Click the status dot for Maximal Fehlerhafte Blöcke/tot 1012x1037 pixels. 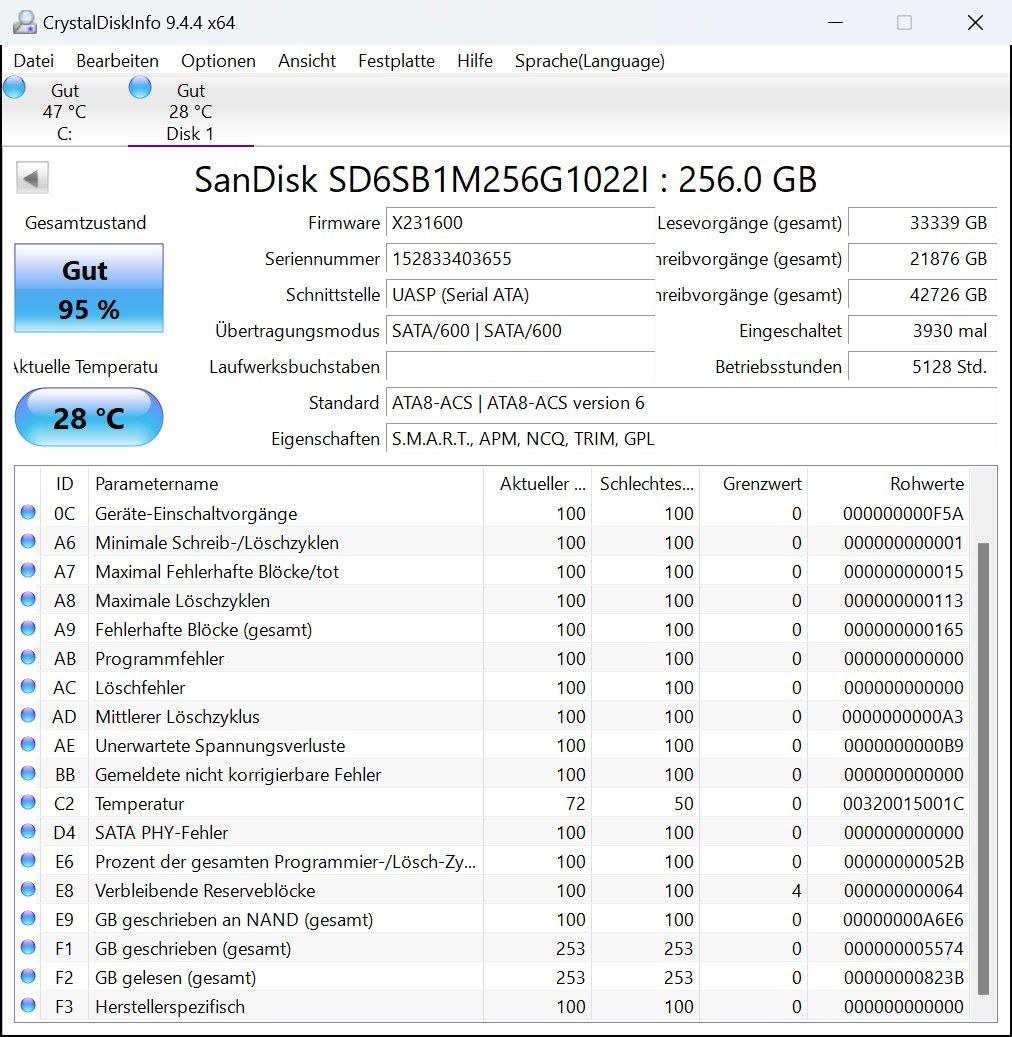(x=28, y=571)
